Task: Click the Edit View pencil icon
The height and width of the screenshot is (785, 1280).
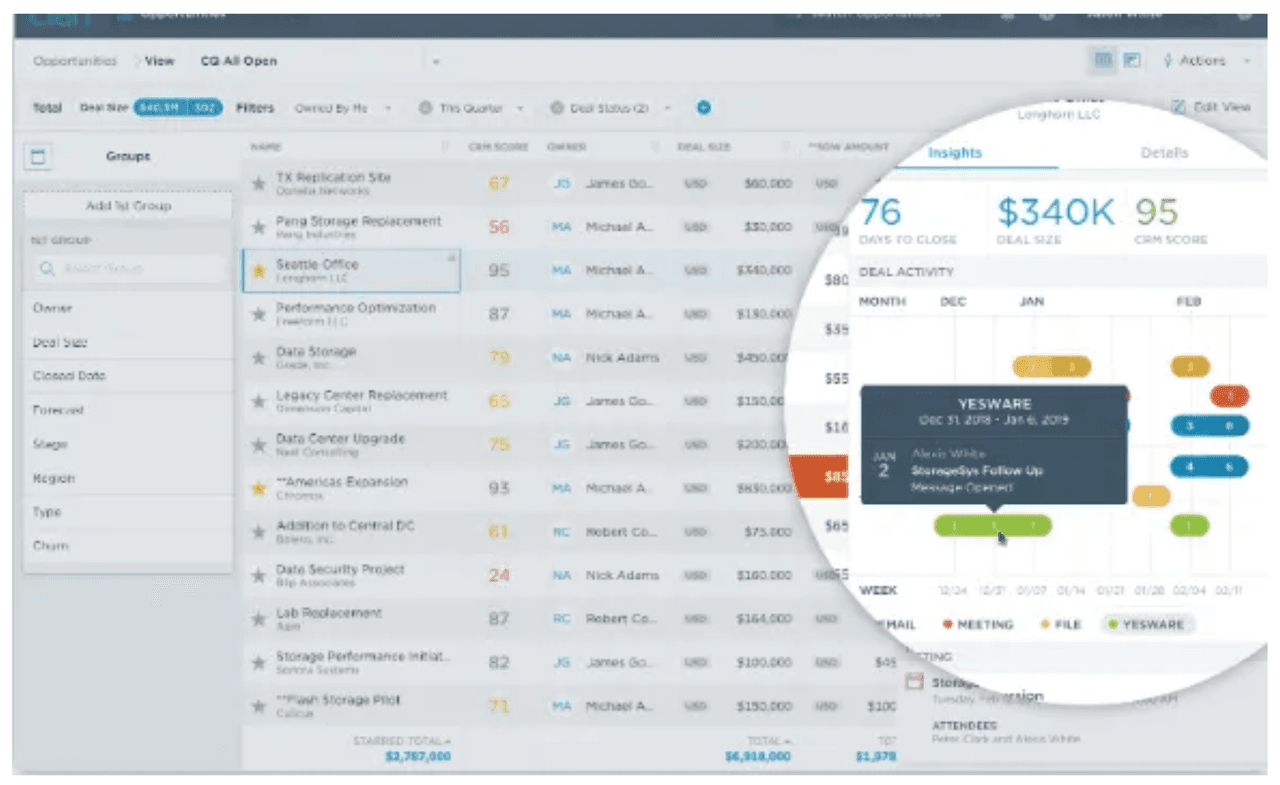Action: point(1178,107)
